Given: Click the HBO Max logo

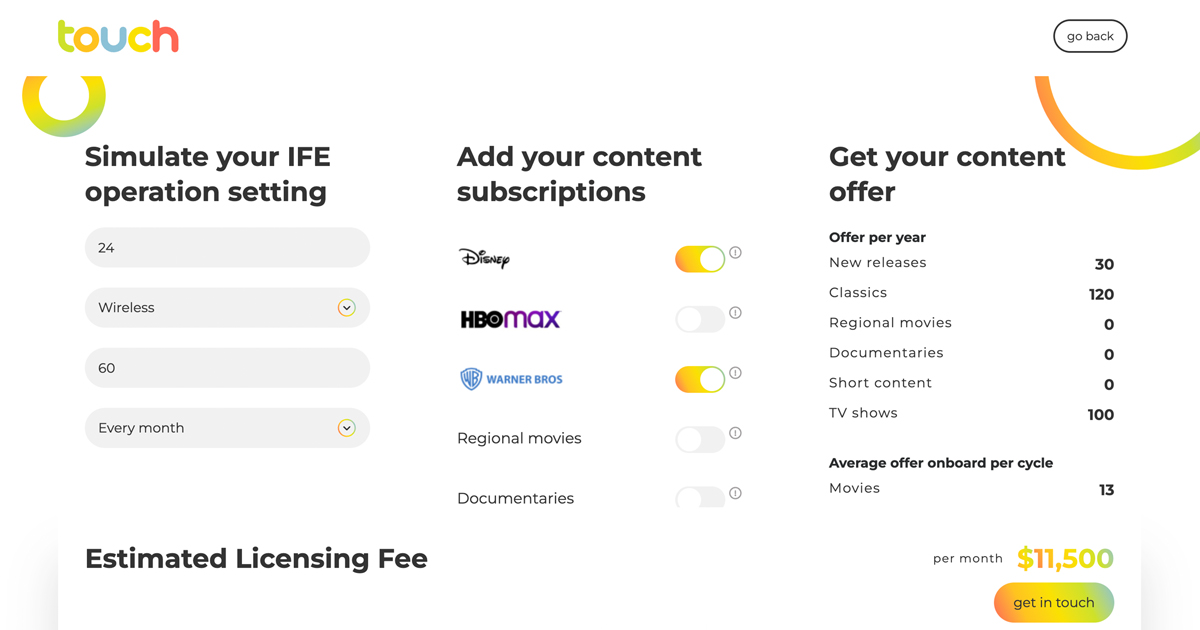Looking at the screenshot, I should (510, 318).
